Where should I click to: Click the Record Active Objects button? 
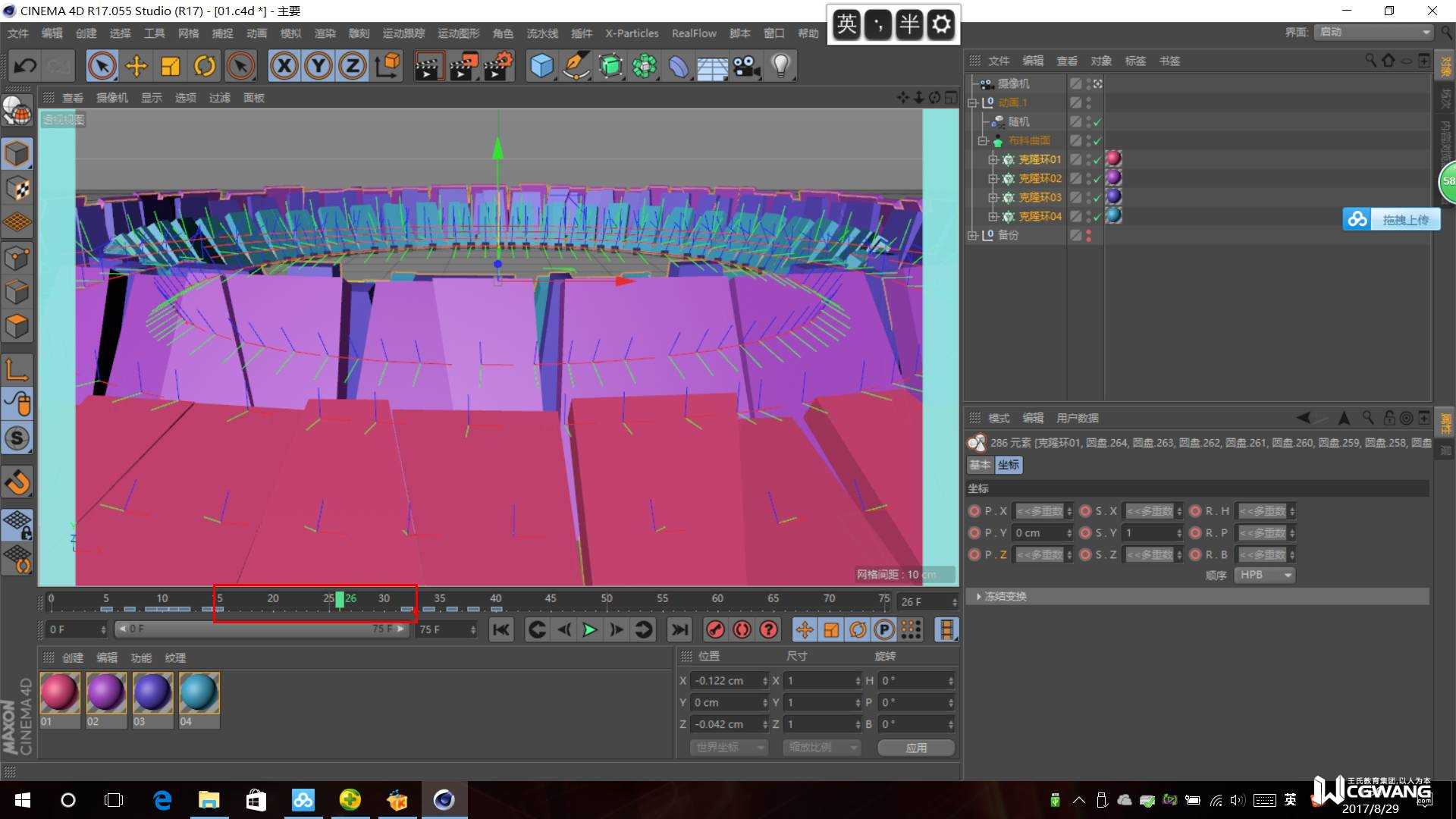pyautogui.click(x=714, y=629)
